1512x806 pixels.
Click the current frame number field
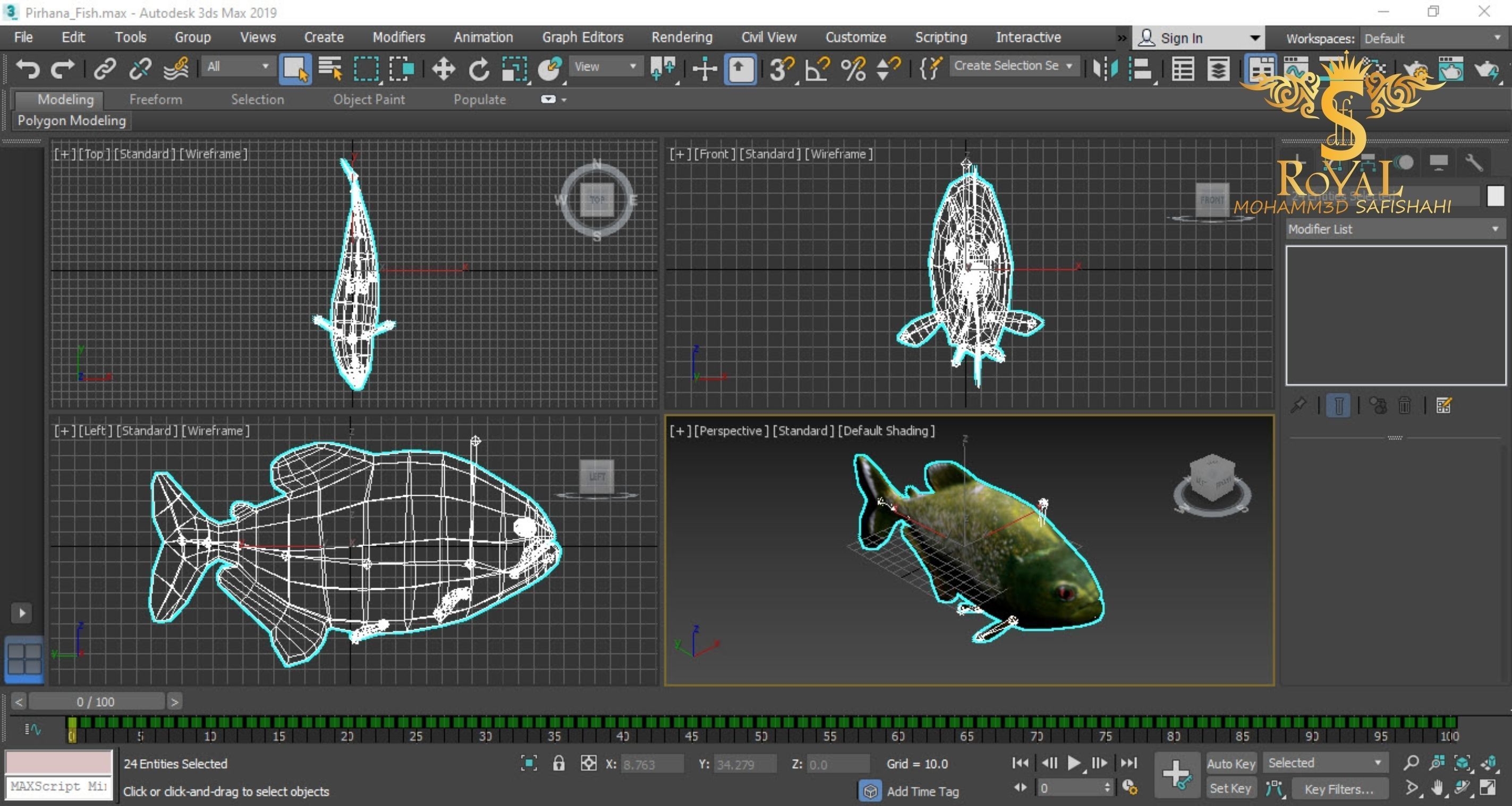tap(1069, 788)
